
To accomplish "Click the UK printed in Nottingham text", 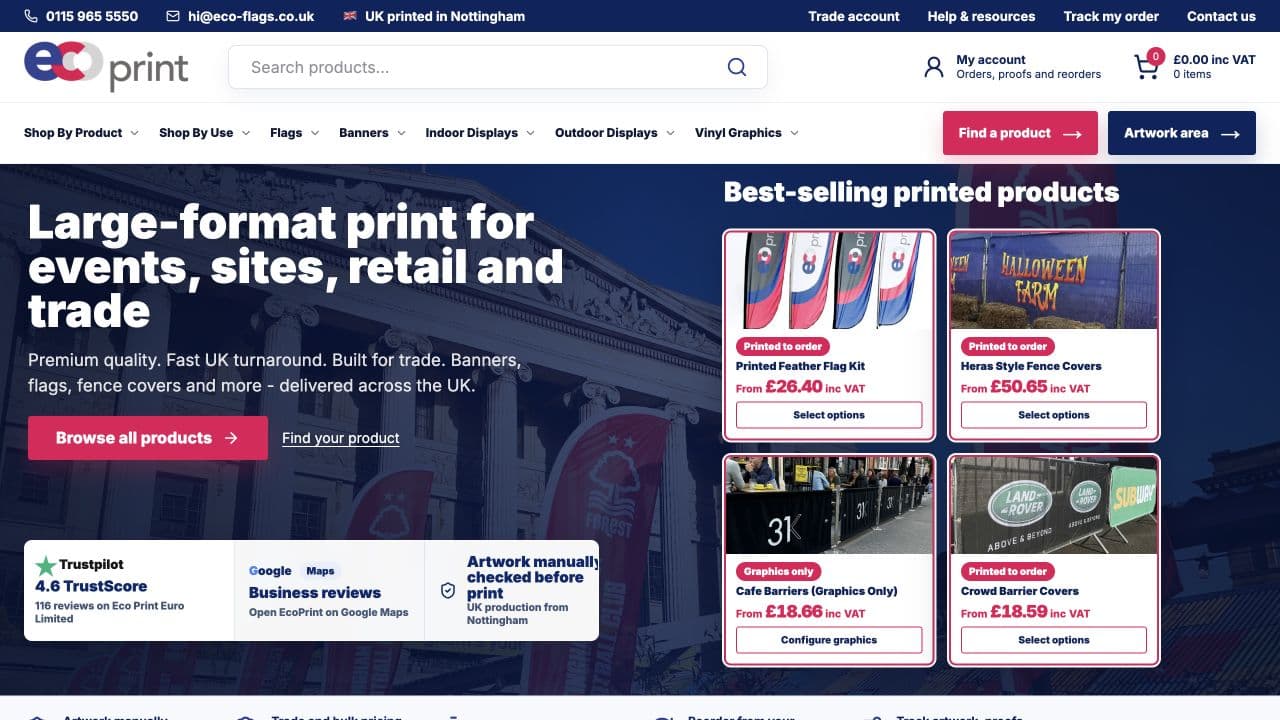I will (x=445, y=16).
